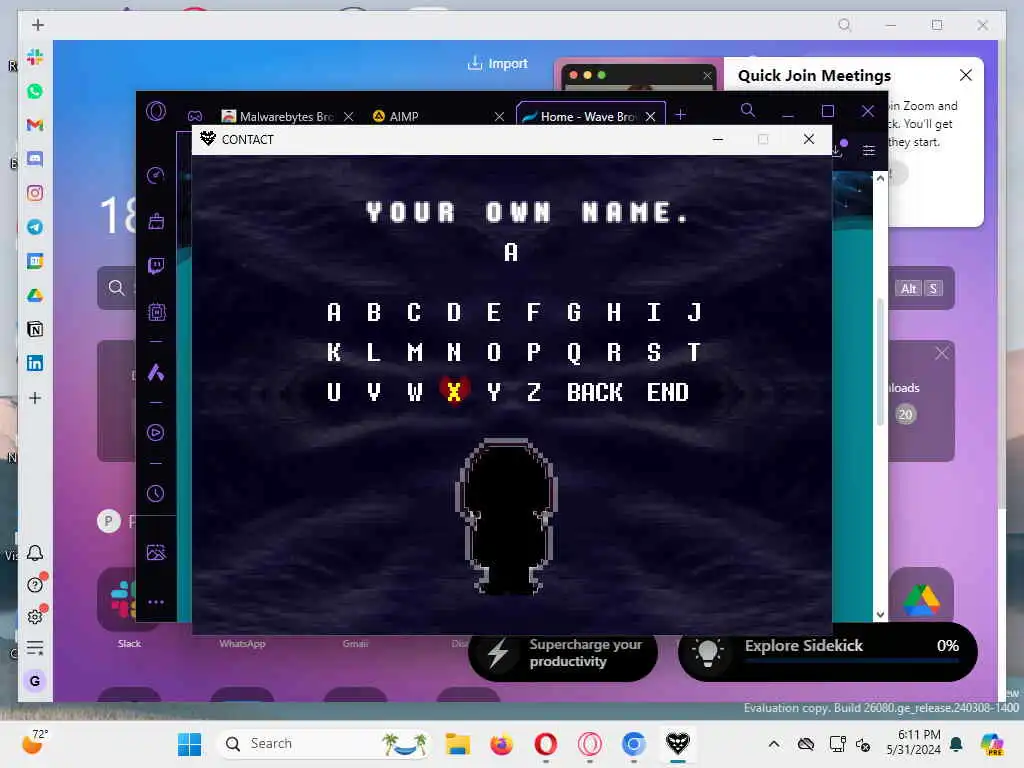Open a new Sidekick tab with plus
Viewport: 1024px width, 768px height.
[38, 25]
